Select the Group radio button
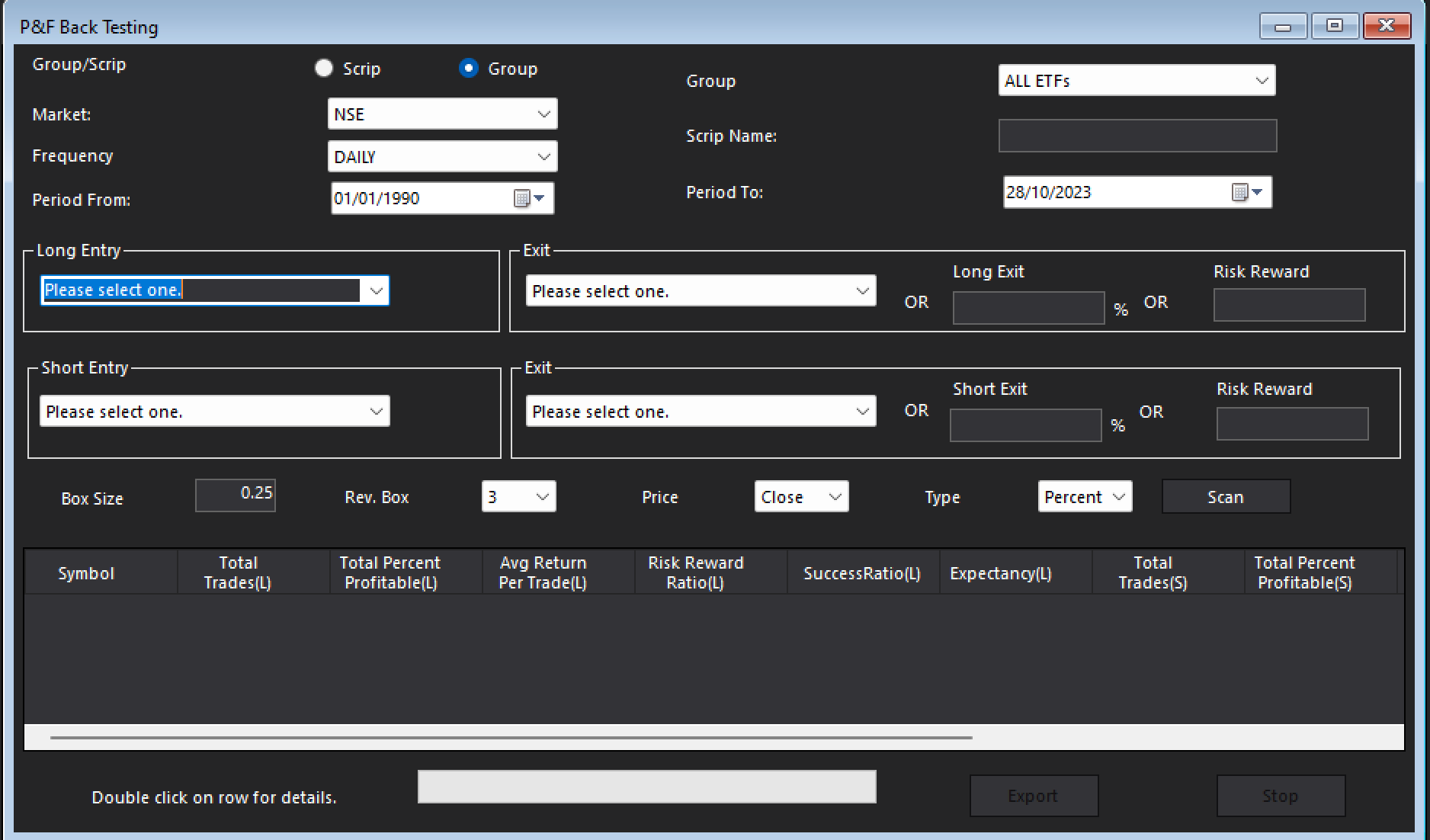The height and width of the screenshot is (840, 1430). click(x=469, y=69)
